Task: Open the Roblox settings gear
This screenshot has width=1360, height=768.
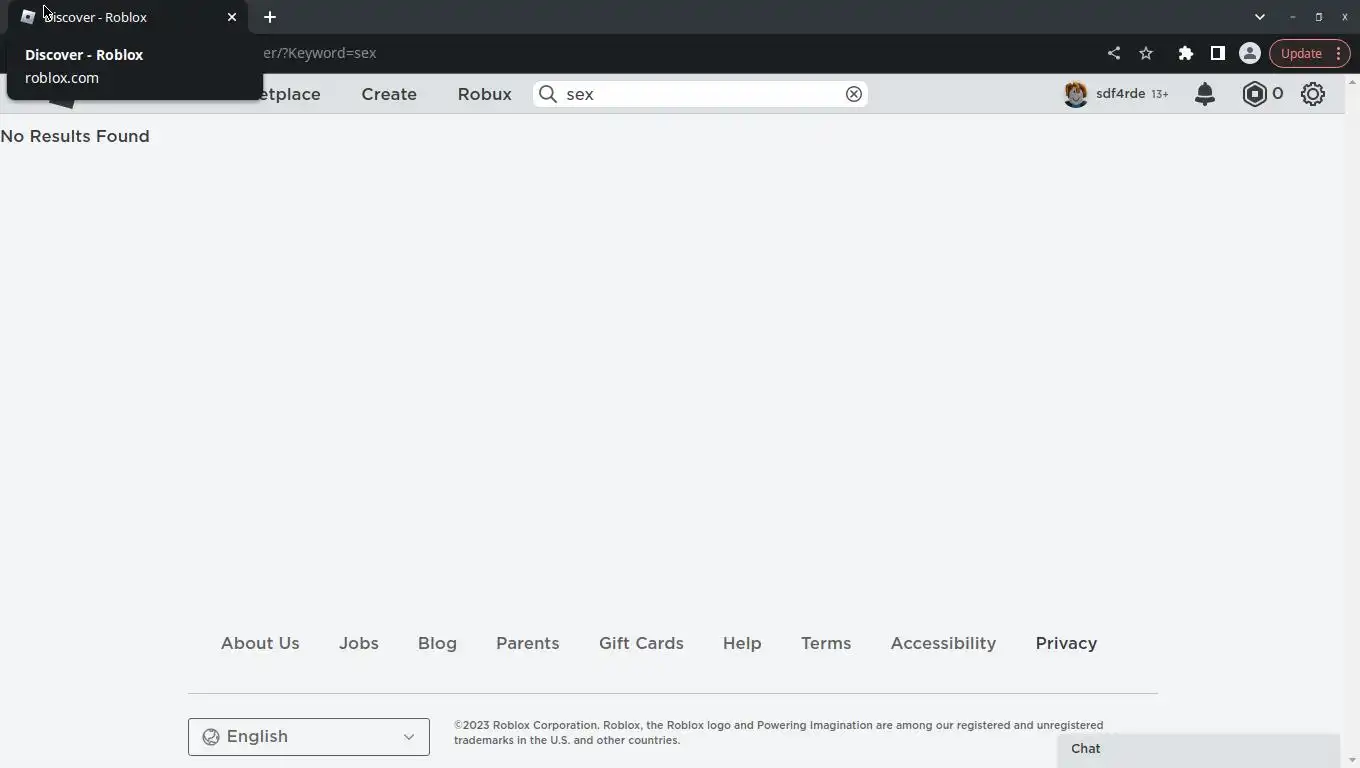Action: 1313,94
